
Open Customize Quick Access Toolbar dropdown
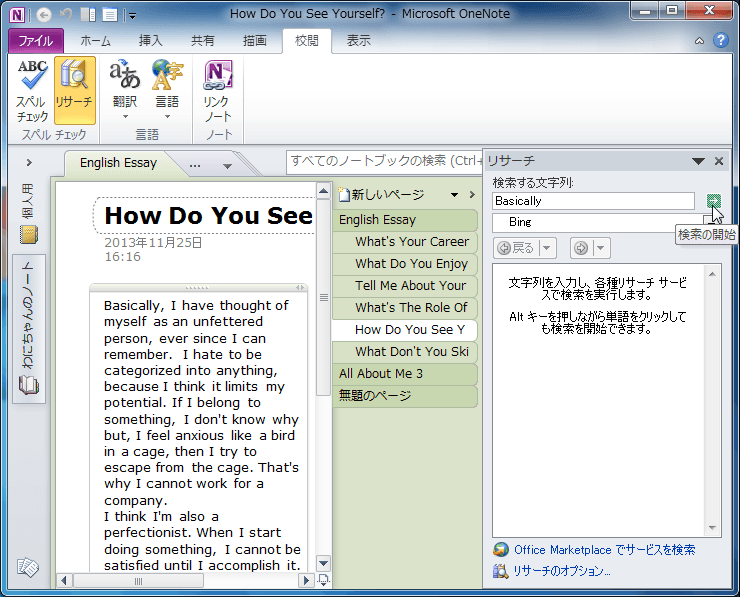pos(133,16)
